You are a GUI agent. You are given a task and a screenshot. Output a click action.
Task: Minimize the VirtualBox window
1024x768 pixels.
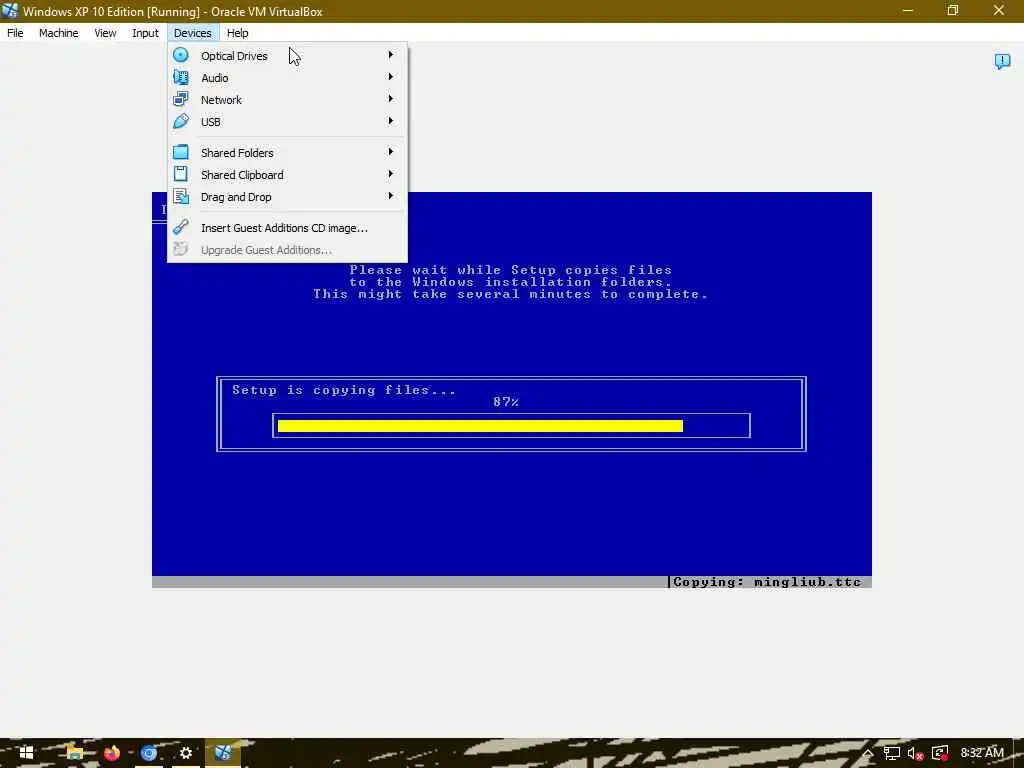pyautogui.click(x=908, y=10)
